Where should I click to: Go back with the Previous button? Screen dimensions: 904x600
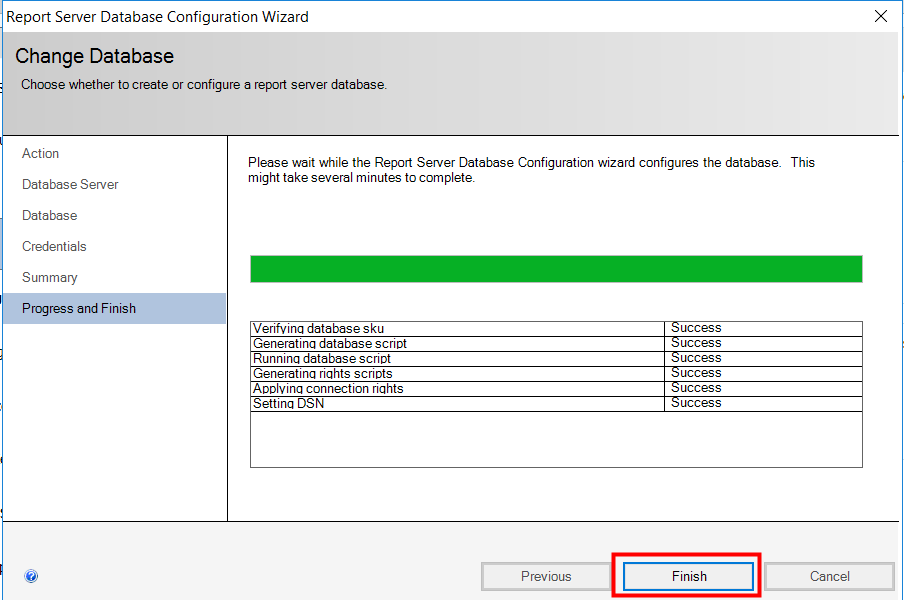click(545, 576)
